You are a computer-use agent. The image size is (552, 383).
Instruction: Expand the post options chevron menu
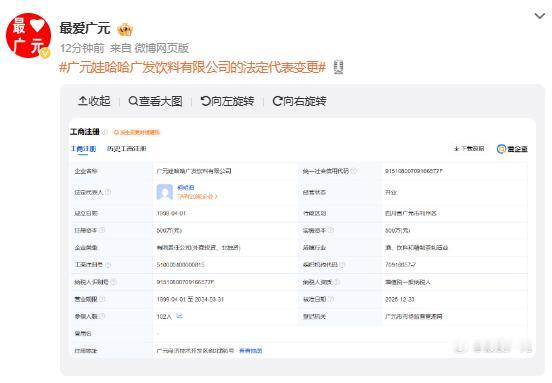pos(540,16)
